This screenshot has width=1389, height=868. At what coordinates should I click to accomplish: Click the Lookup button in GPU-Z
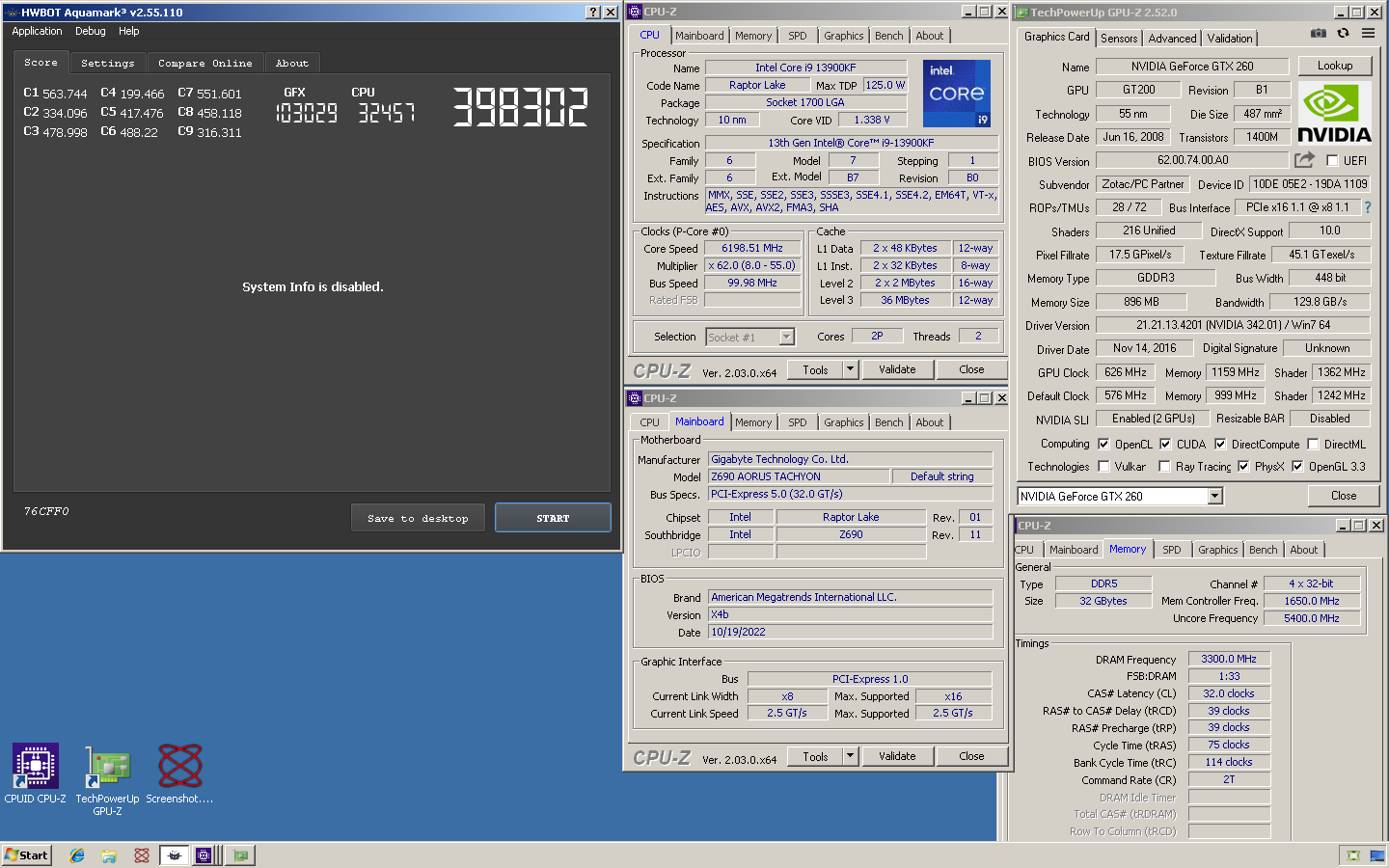tap(1335, 66)
